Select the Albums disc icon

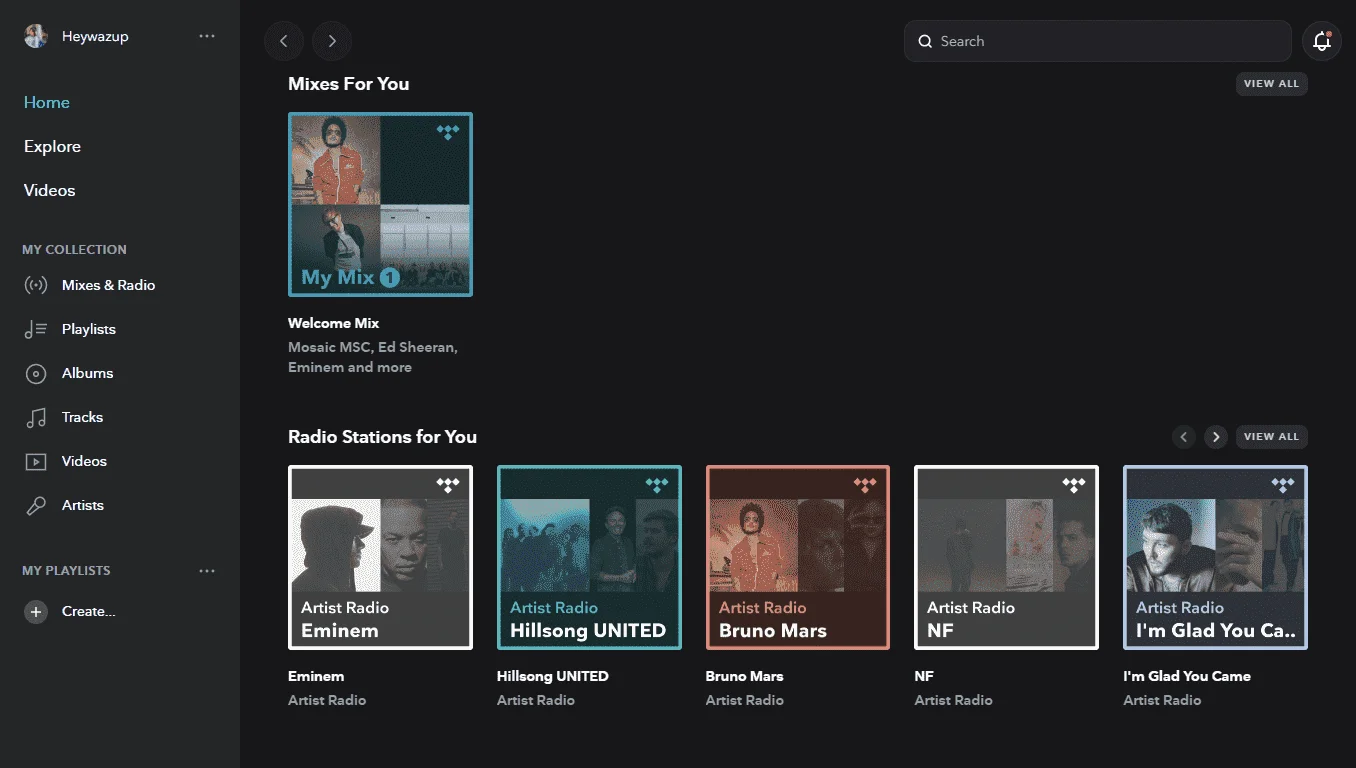36,374
